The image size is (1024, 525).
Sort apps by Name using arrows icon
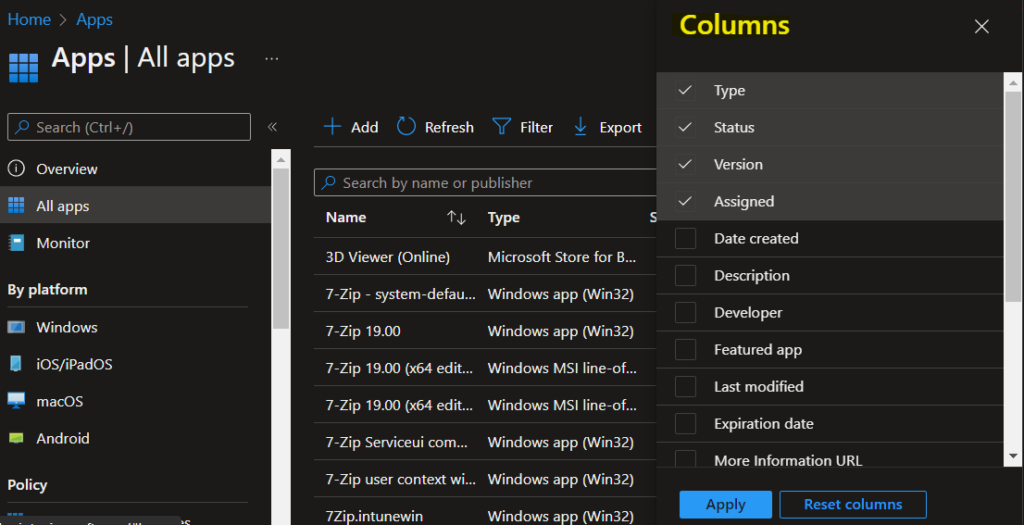[456, 218]
